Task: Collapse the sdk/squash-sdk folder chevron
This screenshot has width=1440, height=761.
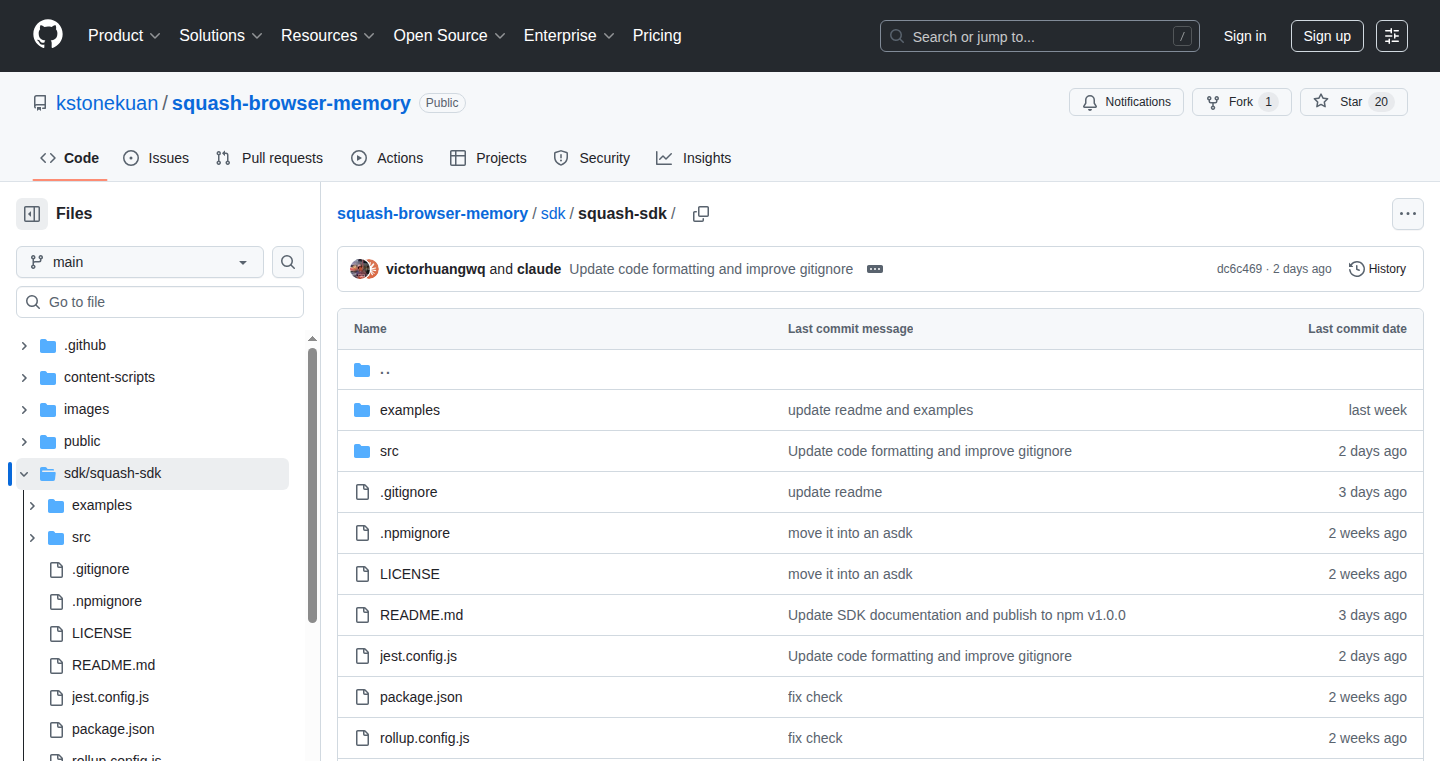Action: coord(24,474)
